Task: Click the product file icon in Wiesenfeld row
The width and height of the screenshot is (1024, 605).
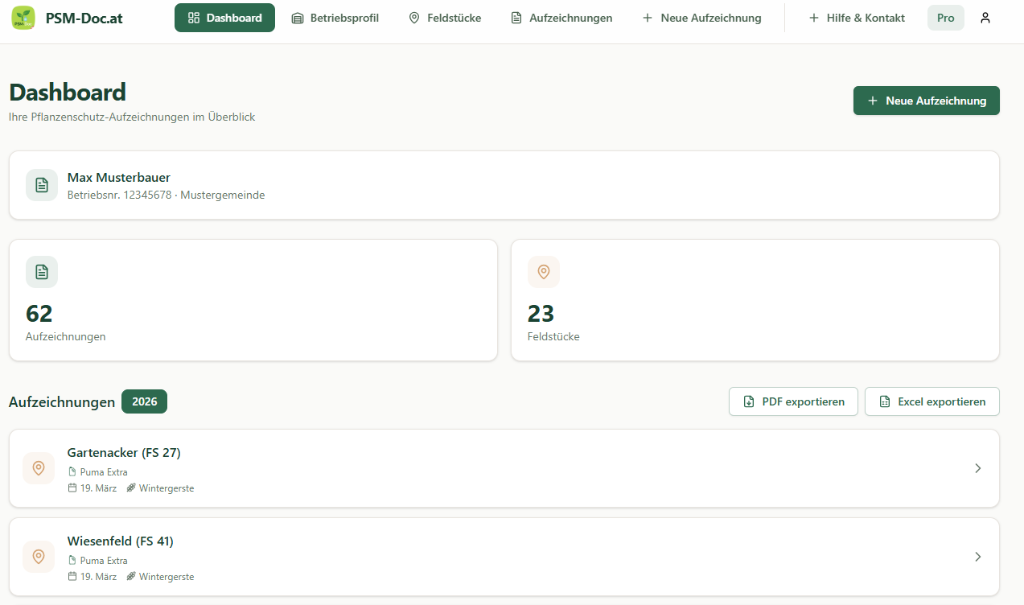Action: pos(72,561)
